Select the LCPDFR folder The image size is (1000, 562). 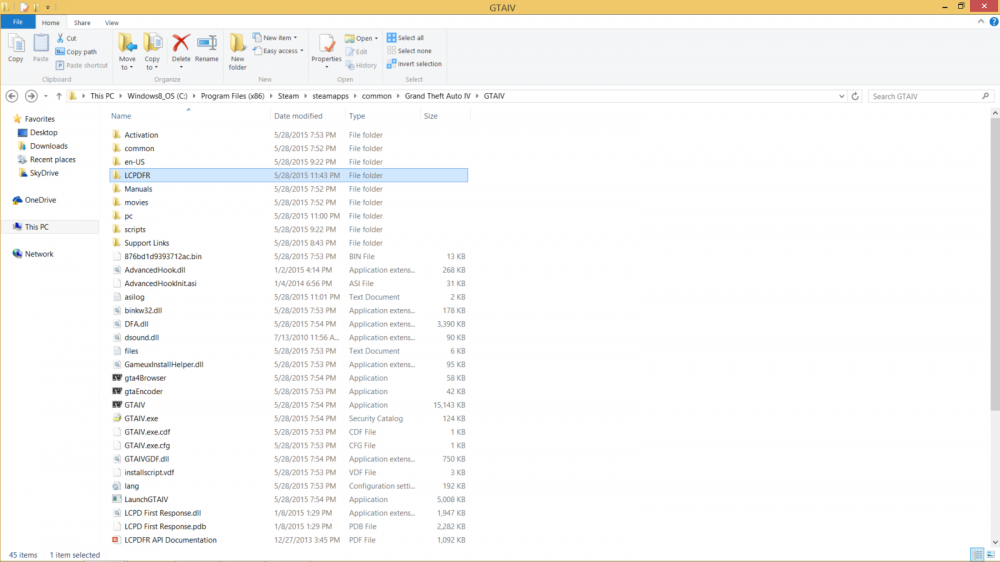coord(288,175)
